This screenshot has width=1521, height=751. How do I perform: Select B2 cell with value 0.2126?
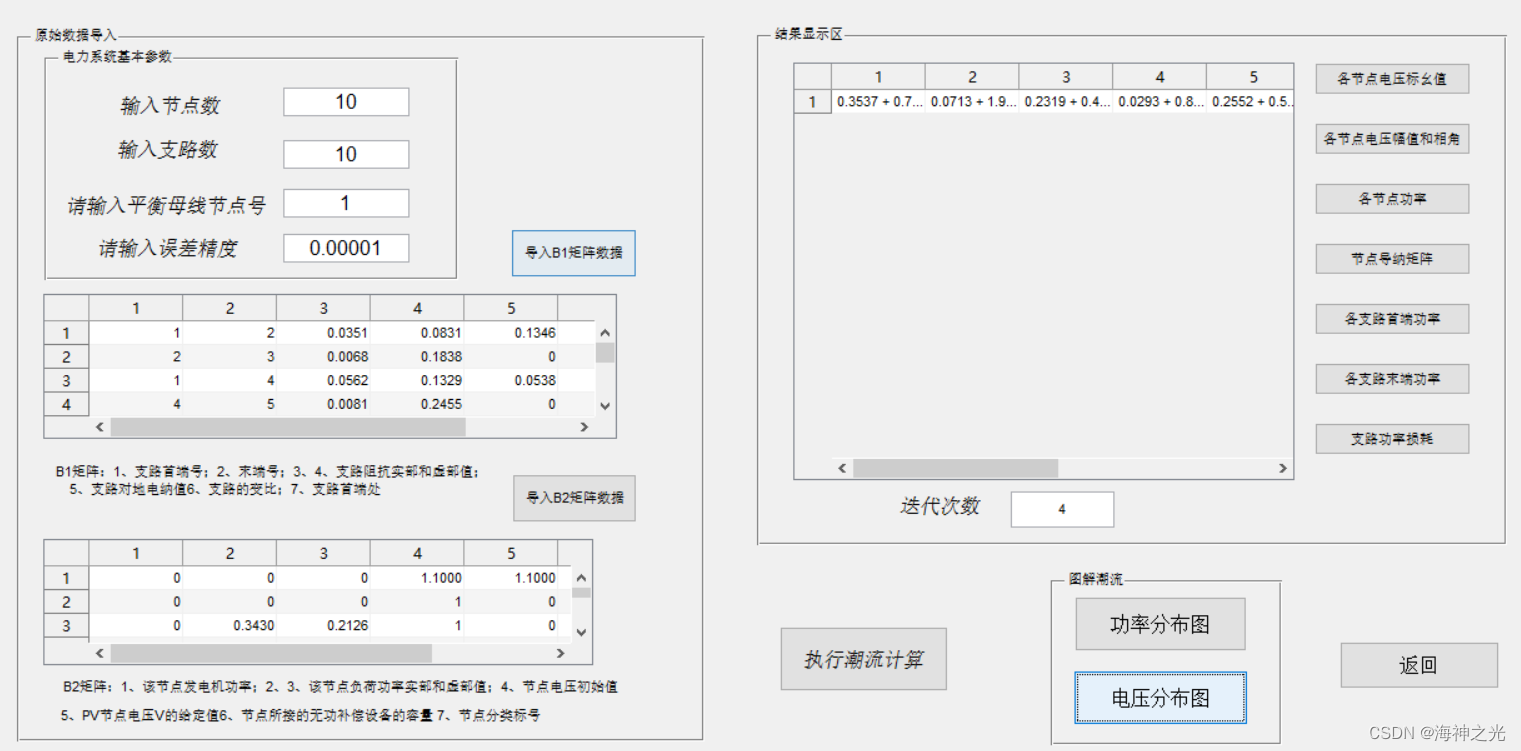click(x=323, y=626)
